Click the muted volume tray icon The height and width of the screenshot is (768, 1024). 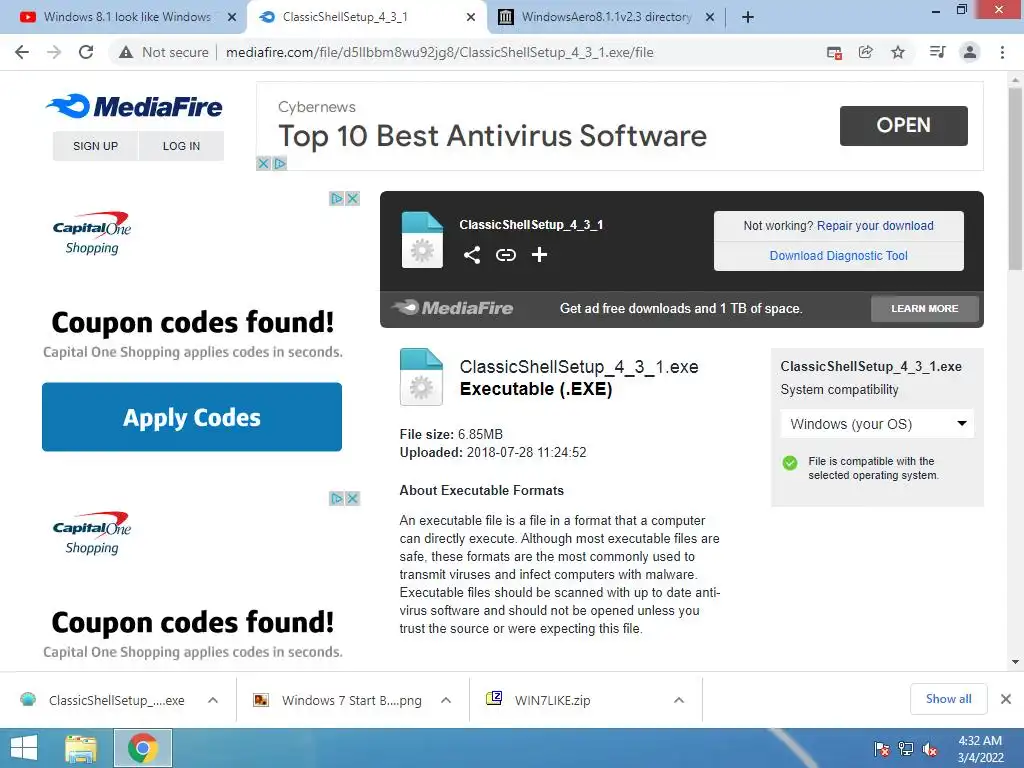[930, 749]
